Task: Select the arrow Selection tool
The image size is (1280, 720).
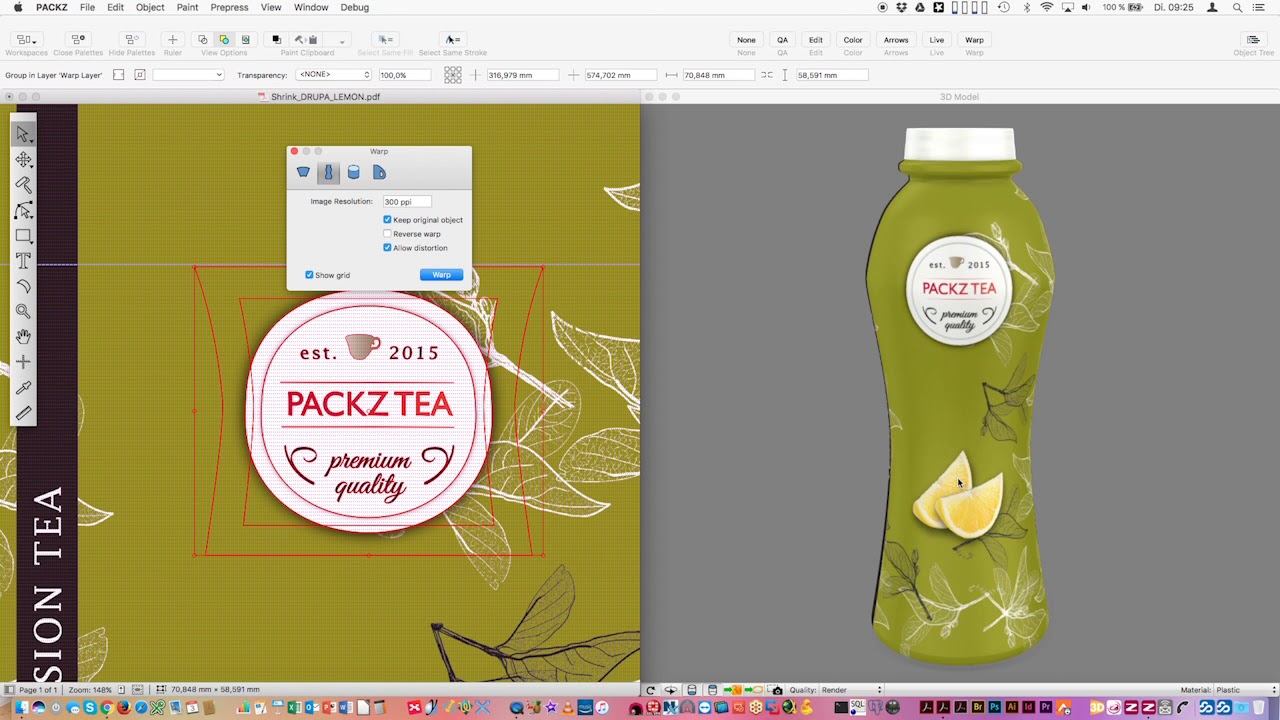Action: (23, 134)
